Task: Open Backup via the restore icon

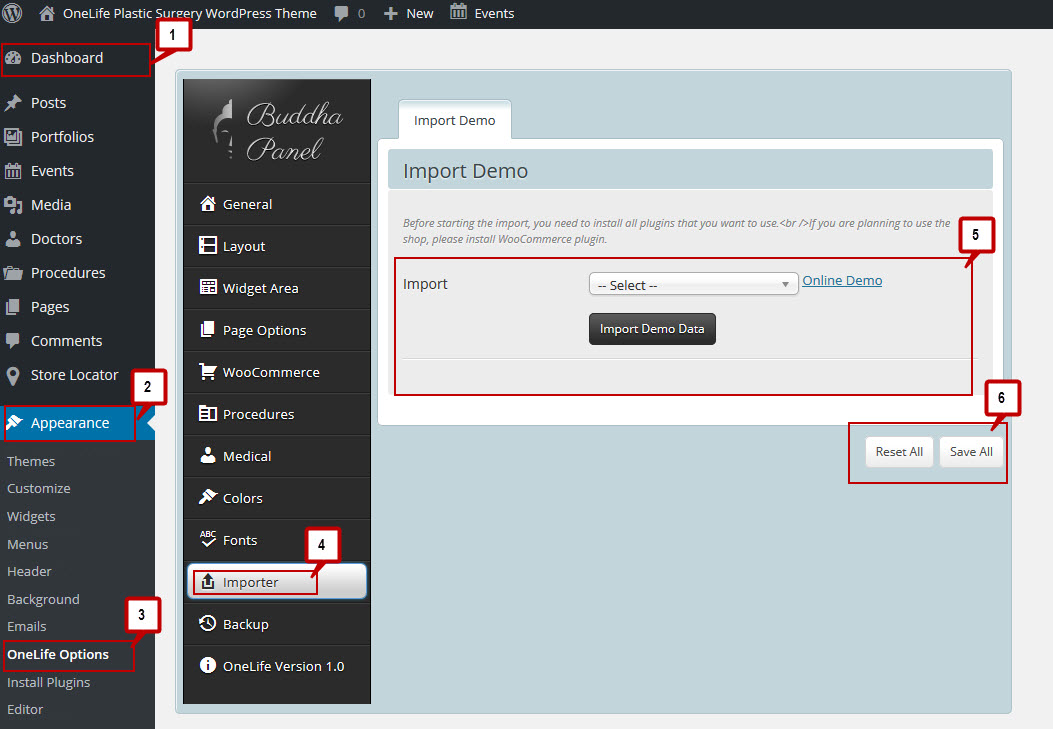Action: 210,624
